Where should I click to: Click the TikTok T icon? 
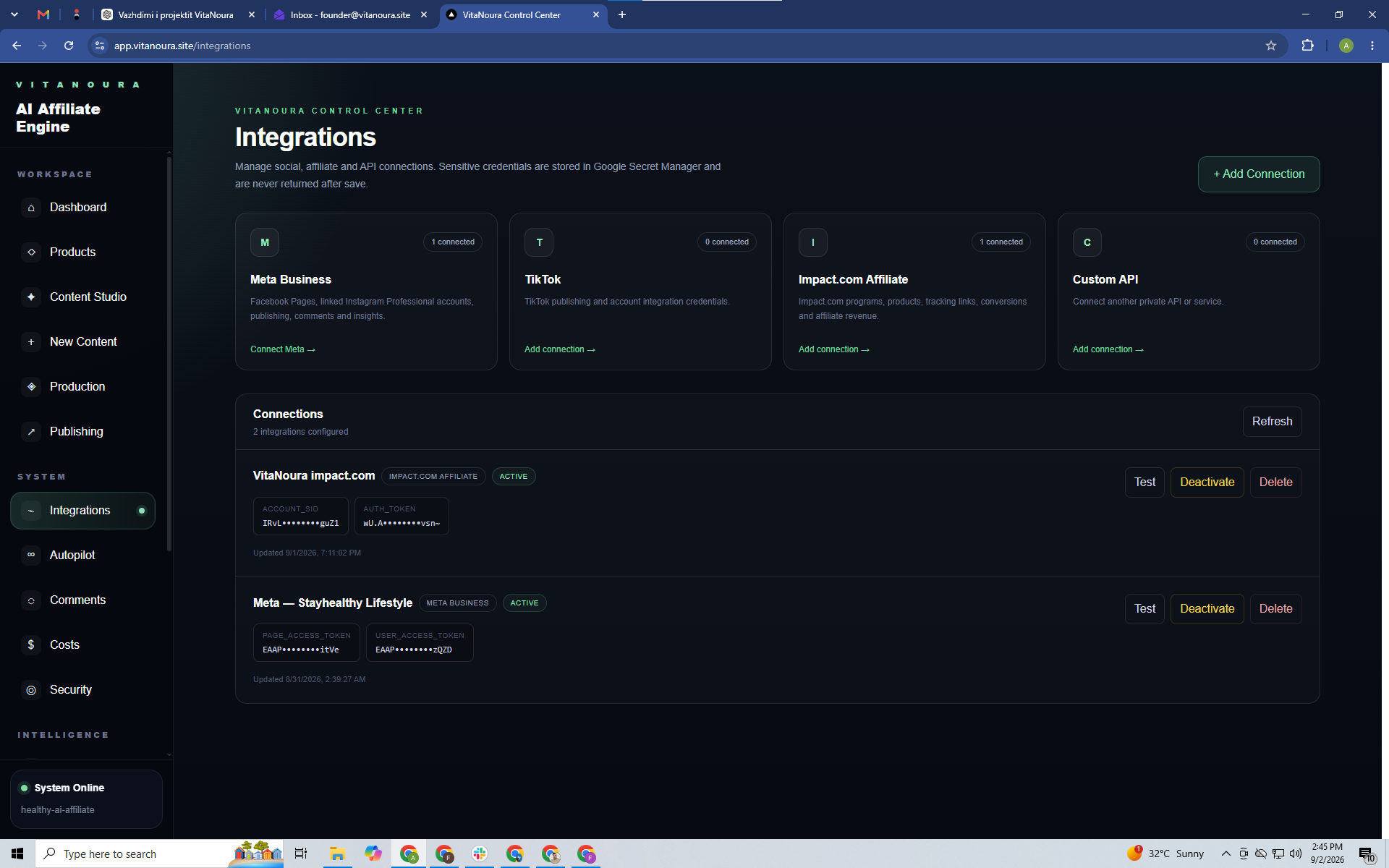[x=539, y=242]
